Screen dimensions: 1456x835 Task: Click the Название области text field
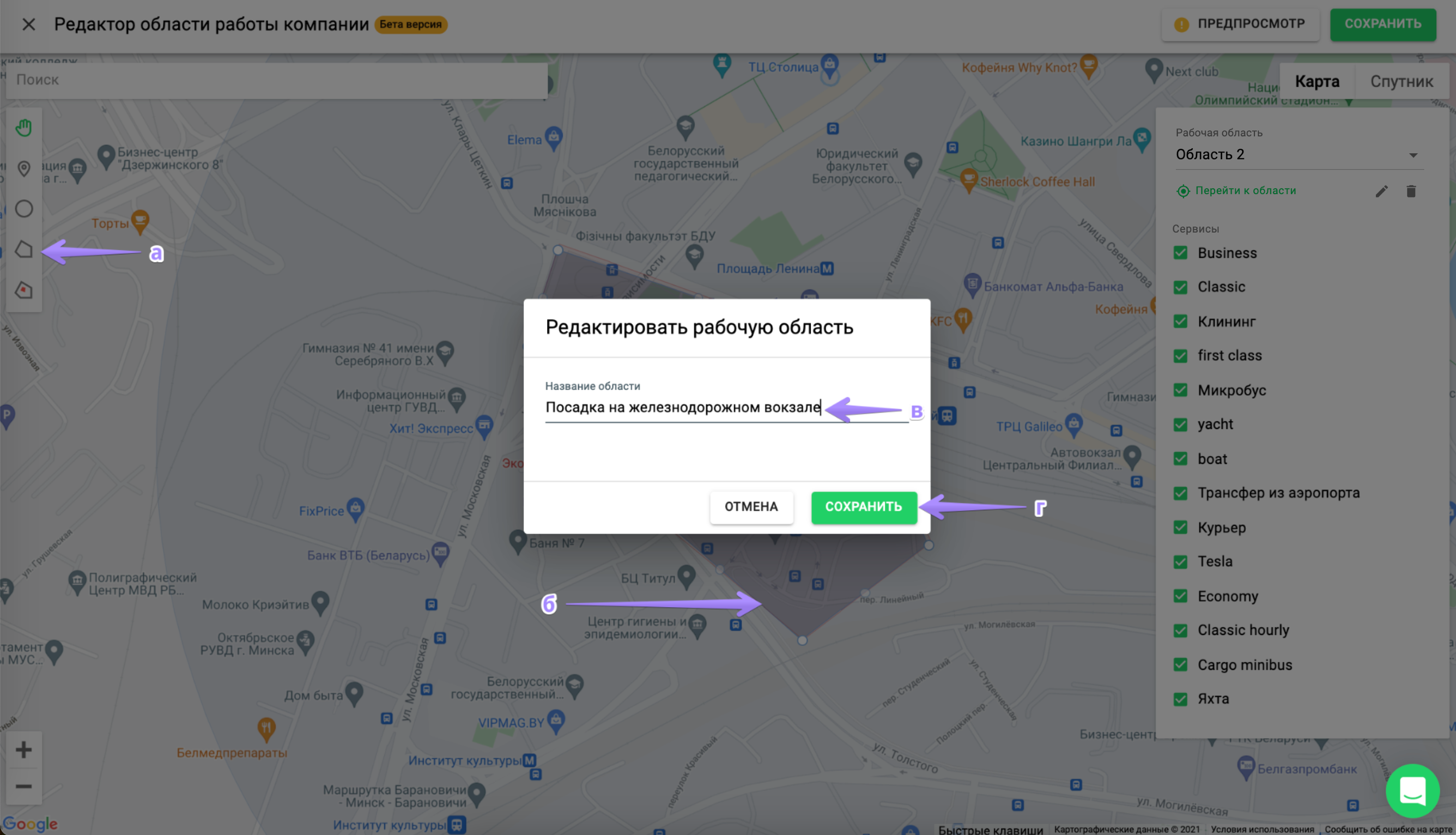(682, 408)
